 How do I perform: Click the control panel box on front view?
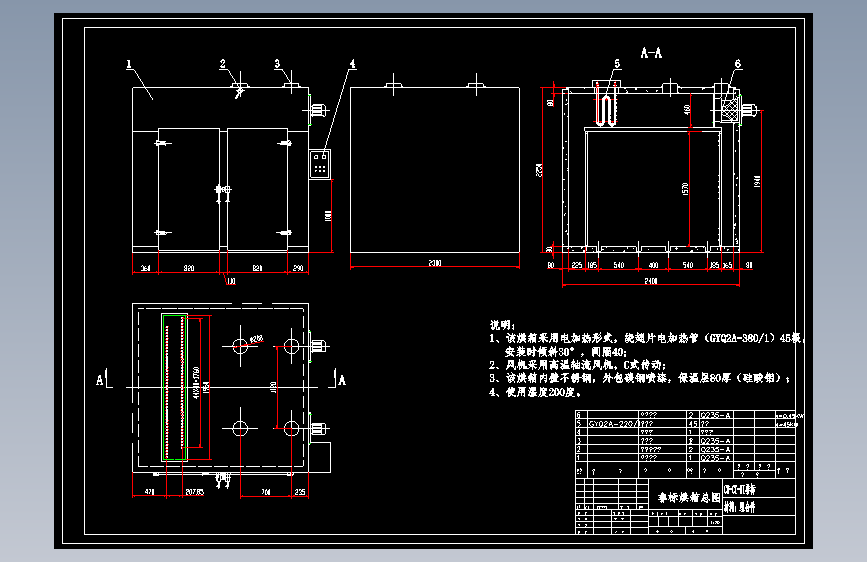320,164
